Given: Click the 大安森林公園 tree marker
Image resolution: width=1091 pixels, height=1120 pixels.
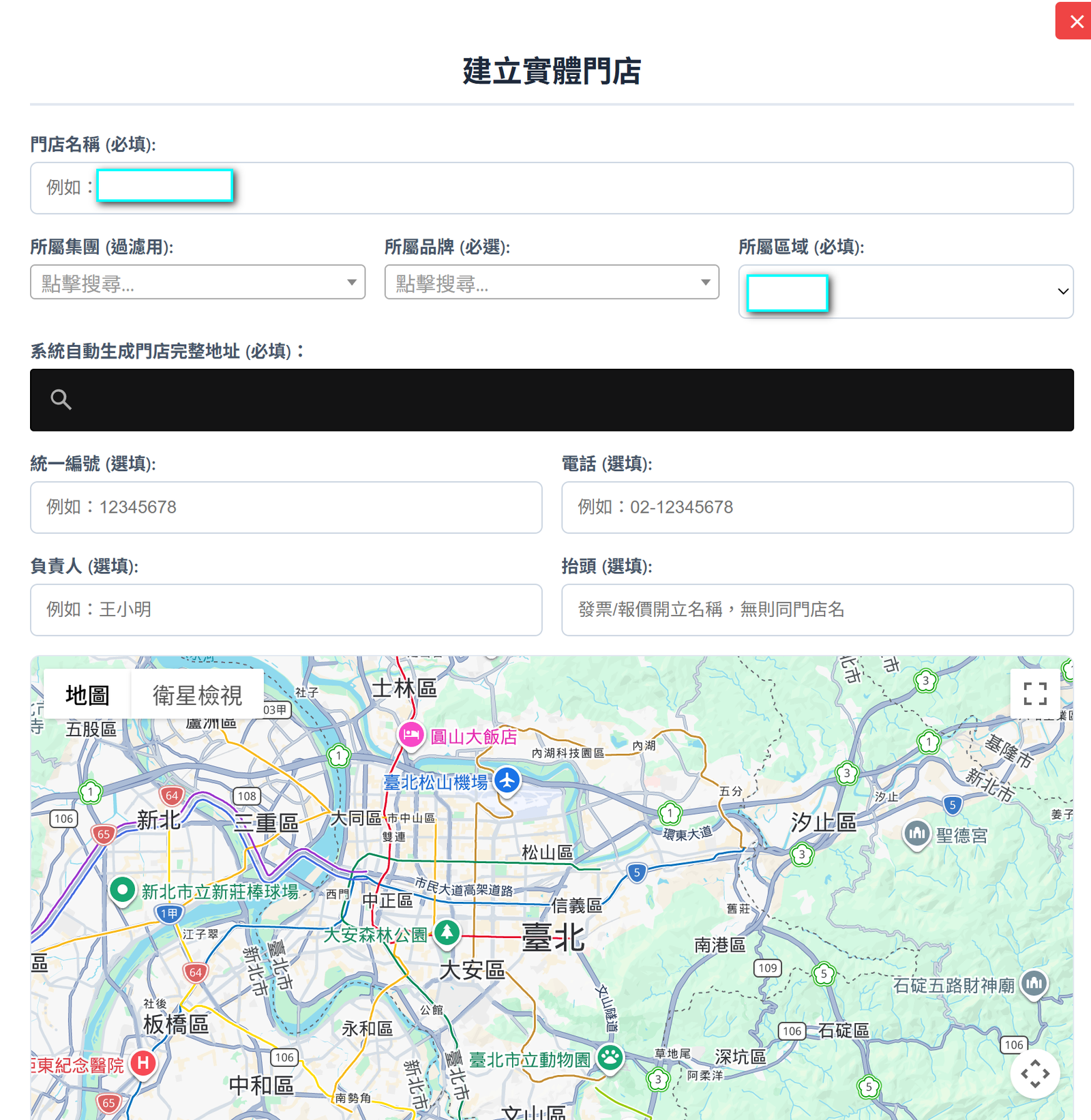Looking at the screenshot, I should (x=447, y=932).
